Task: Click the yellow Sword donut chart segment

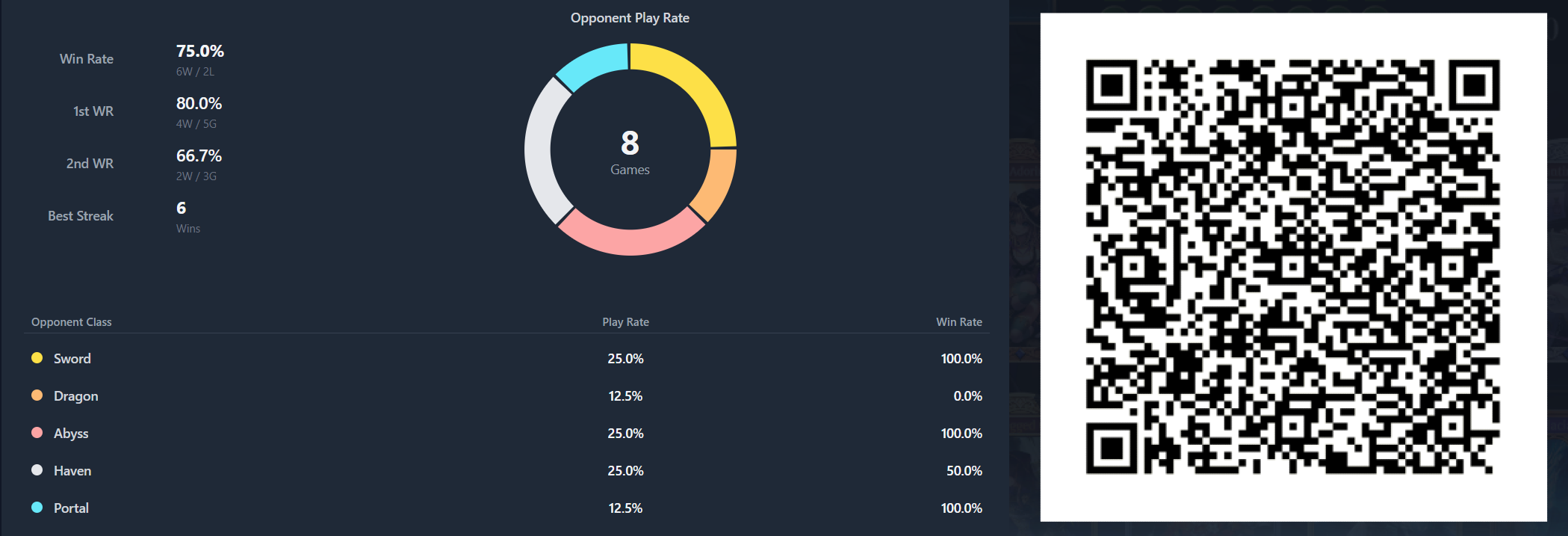Action: click(695, 84)
